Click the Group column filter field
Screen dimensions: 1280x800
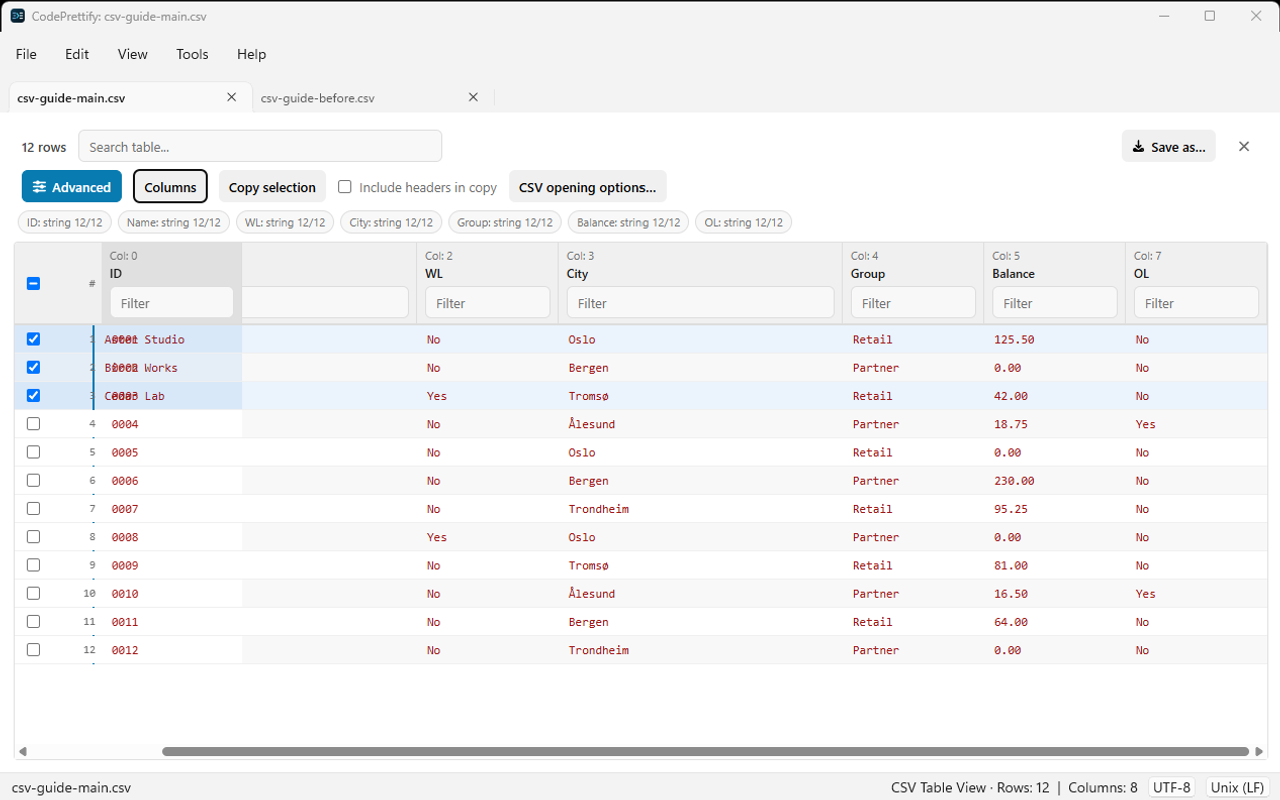click(x=913, y=303)
